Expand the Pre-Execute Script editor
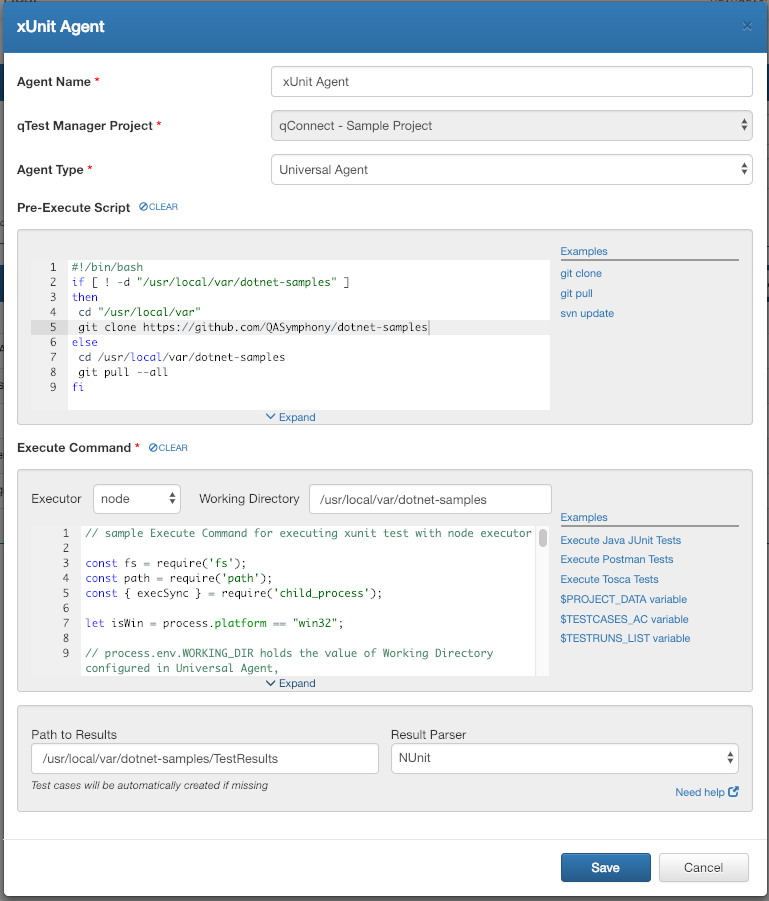Viewport: 769px width, 901px height. (x=291, y=417)
